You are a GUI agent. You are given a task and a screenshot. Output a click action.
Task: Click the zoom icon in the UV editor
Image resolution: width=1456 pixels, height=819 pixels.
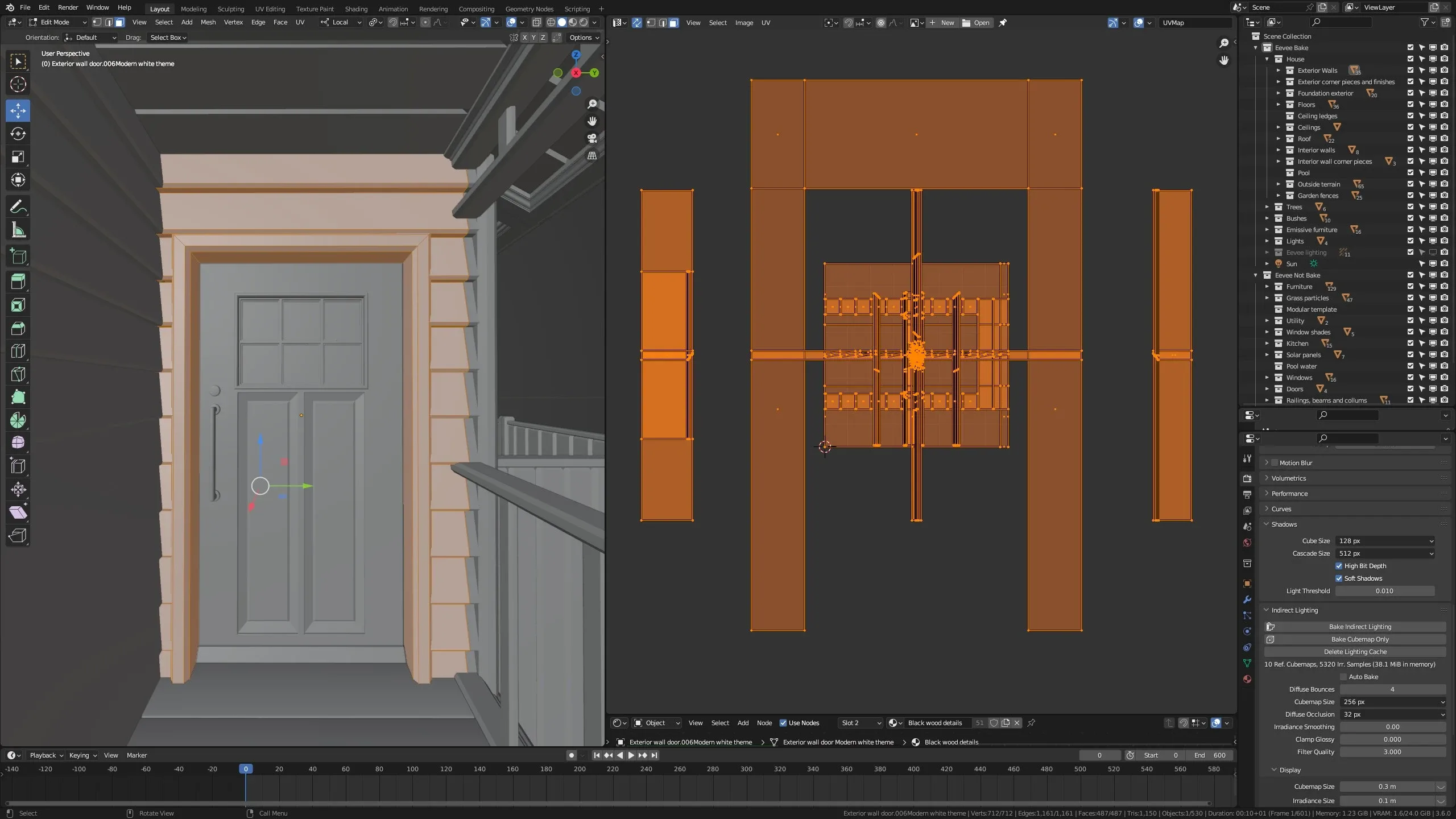pos(1224,43)
